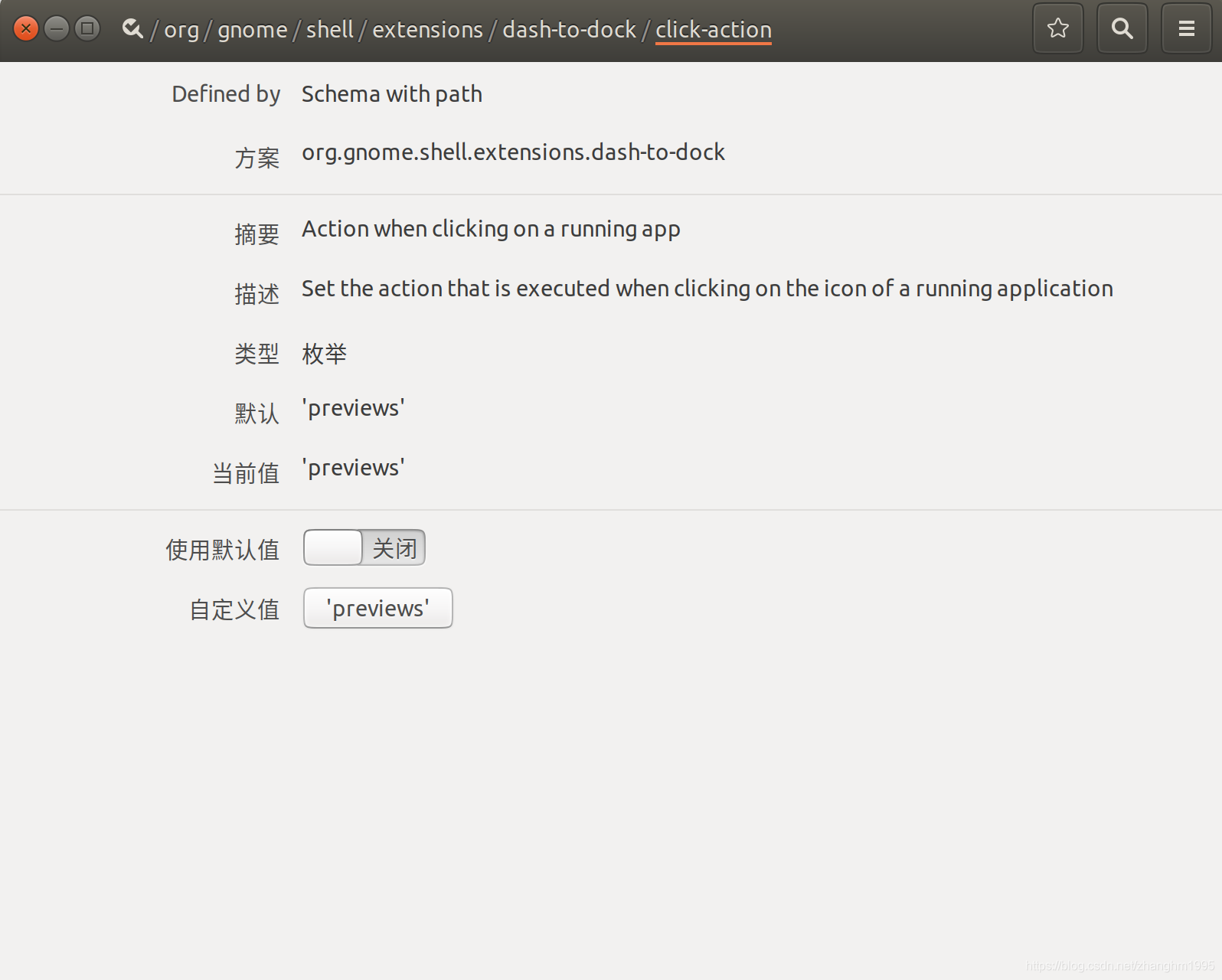The height and width of the screenshot is (980, 1222).
Task: Open the search magnifier button
Action: click(1122, 28)
